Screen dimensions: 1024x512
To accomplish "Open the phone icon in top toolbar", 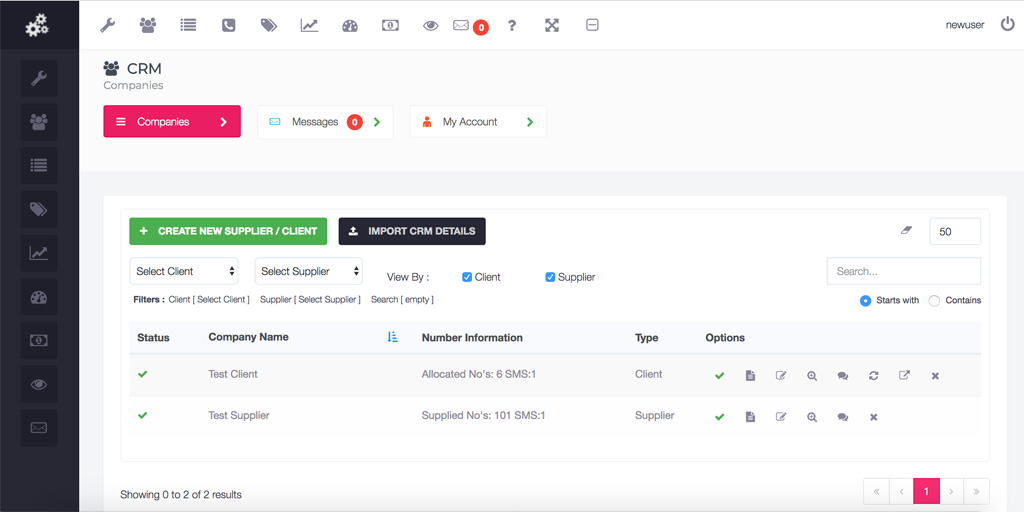I will [229, 26].
